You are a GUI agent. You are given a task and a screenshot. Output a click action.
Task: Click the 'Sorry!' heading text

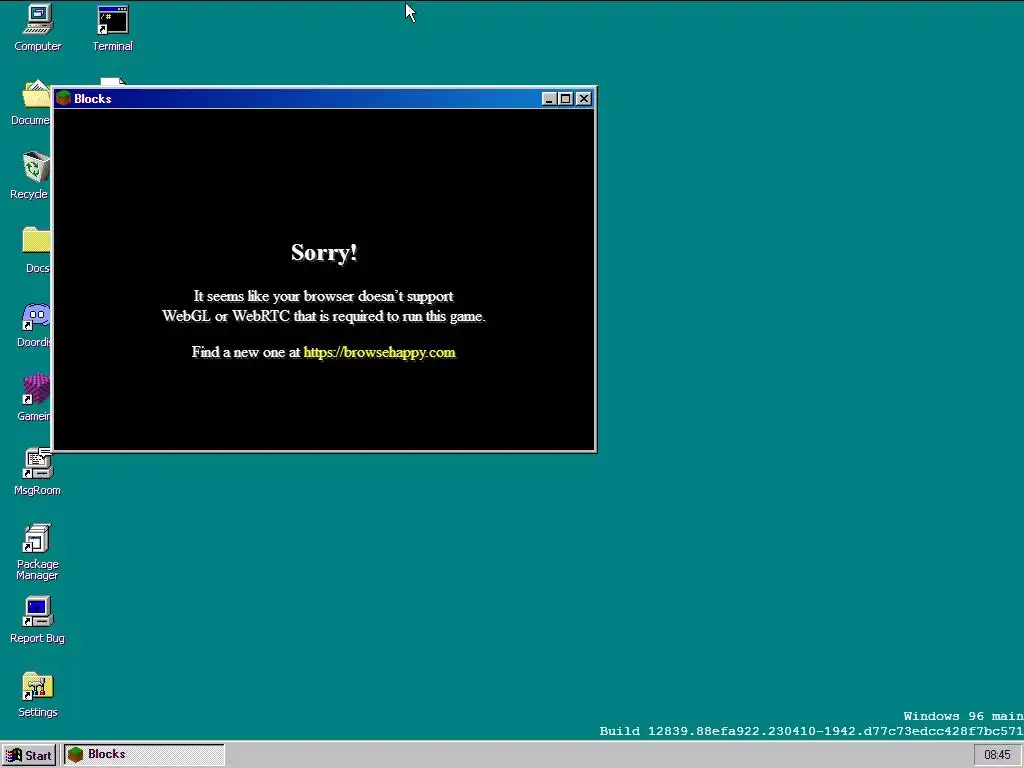[324, 253]
